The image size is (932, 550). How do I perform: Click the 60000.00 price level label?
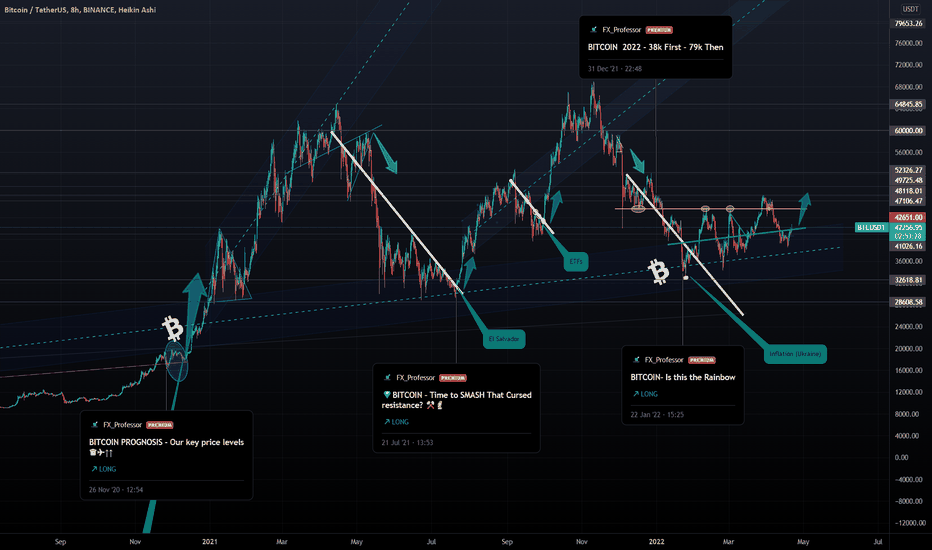point(908,131)
